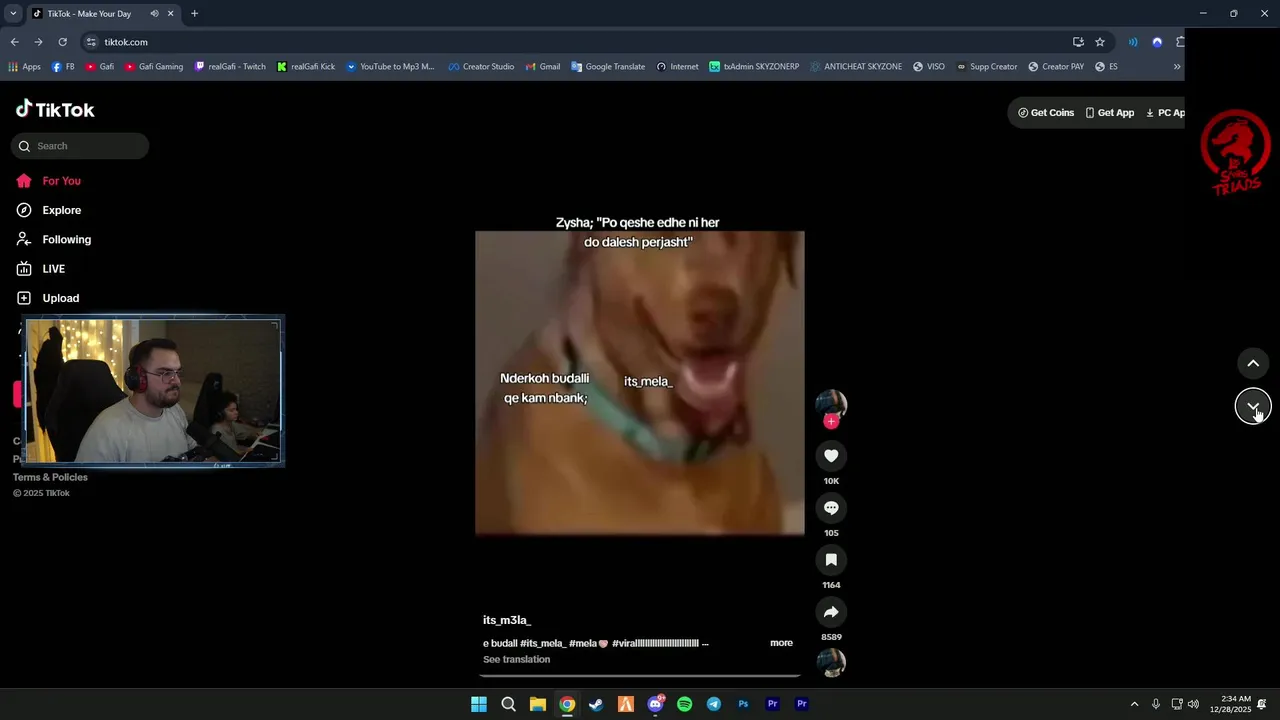Open realGafi Kick bookmark

coord(306,67)
